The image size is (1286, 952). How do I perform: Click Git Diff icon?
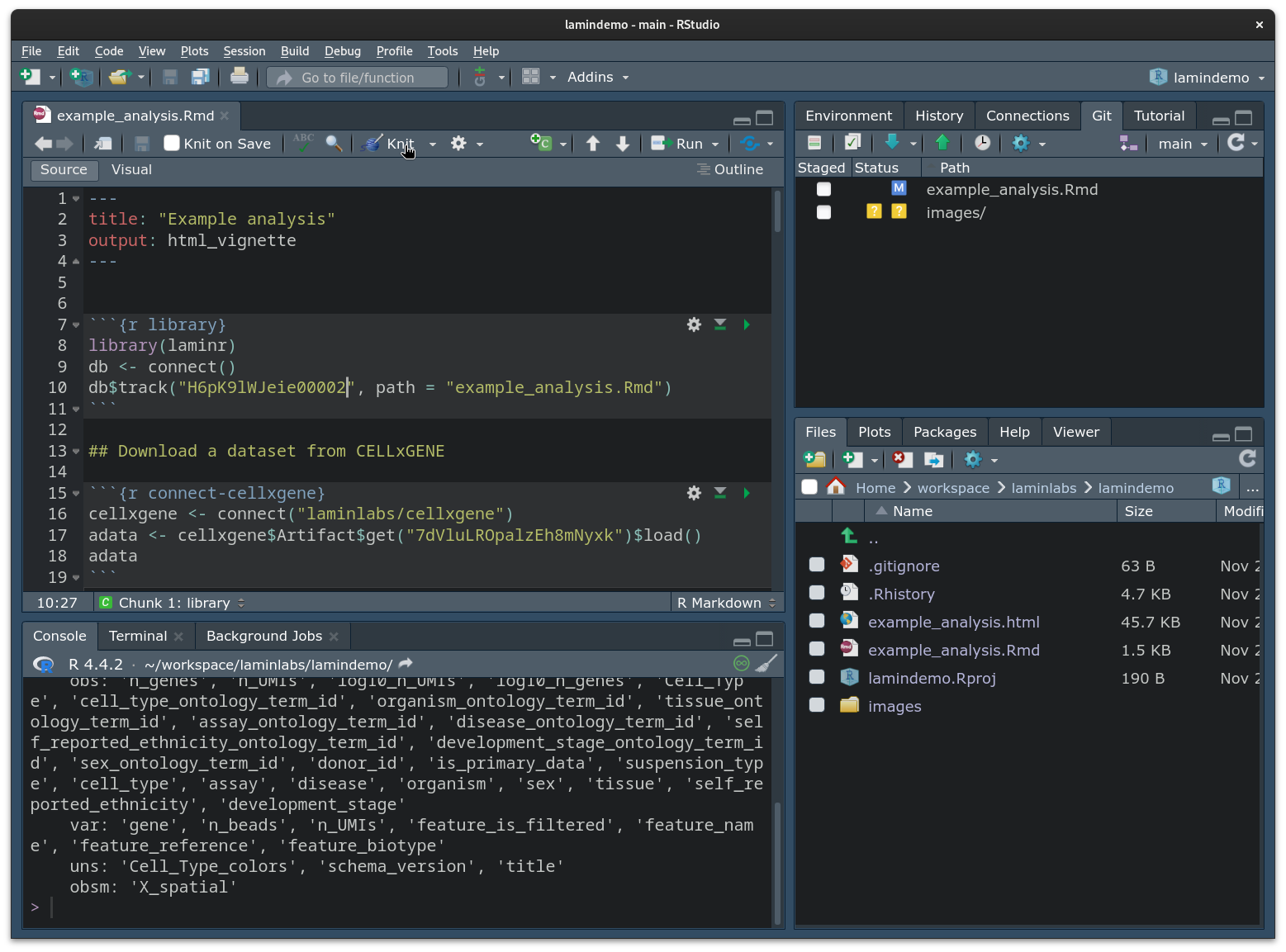click(814, 143)
